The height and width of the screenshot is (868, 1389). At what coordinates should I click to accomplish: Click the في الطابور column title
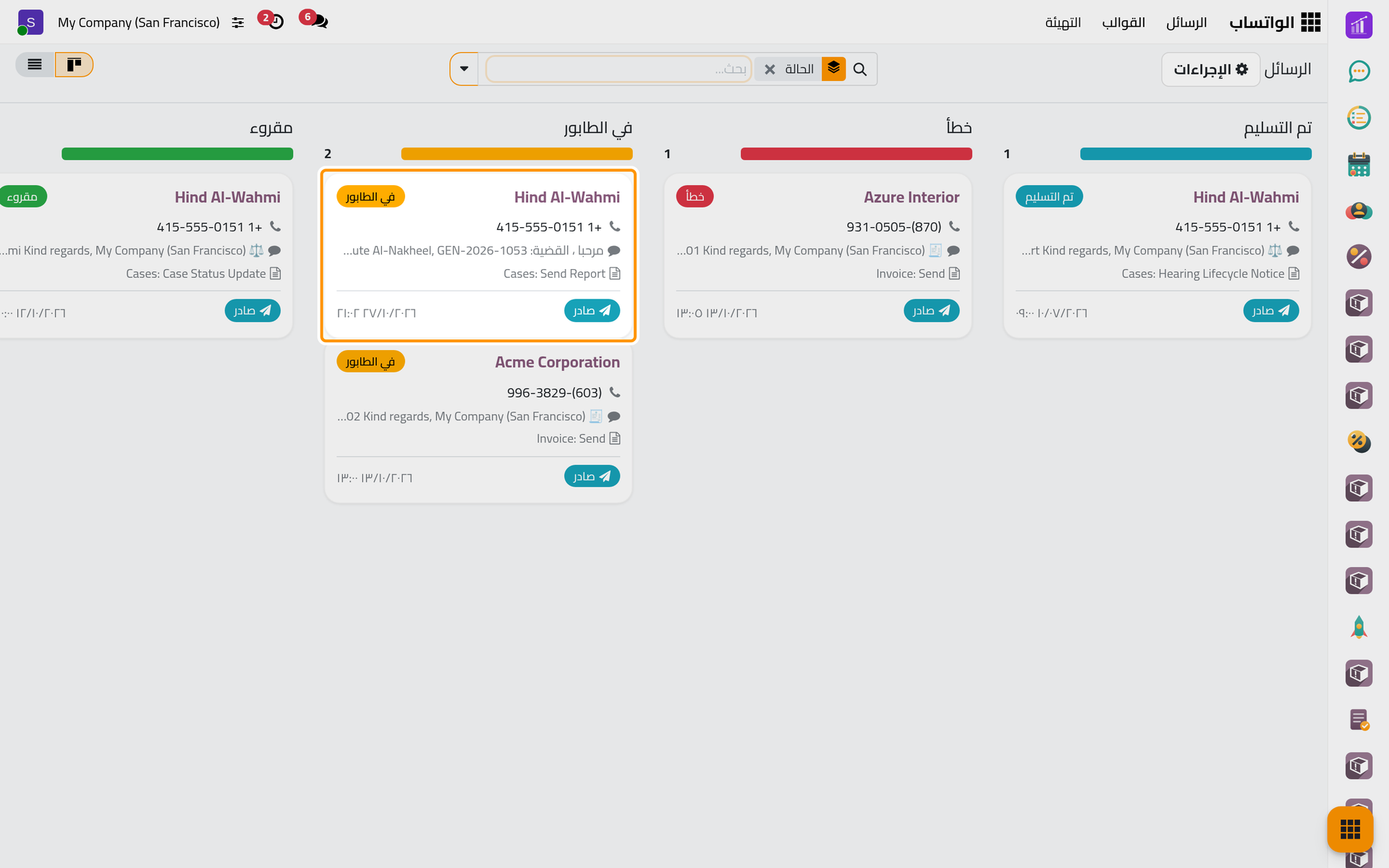pos(598,128)
